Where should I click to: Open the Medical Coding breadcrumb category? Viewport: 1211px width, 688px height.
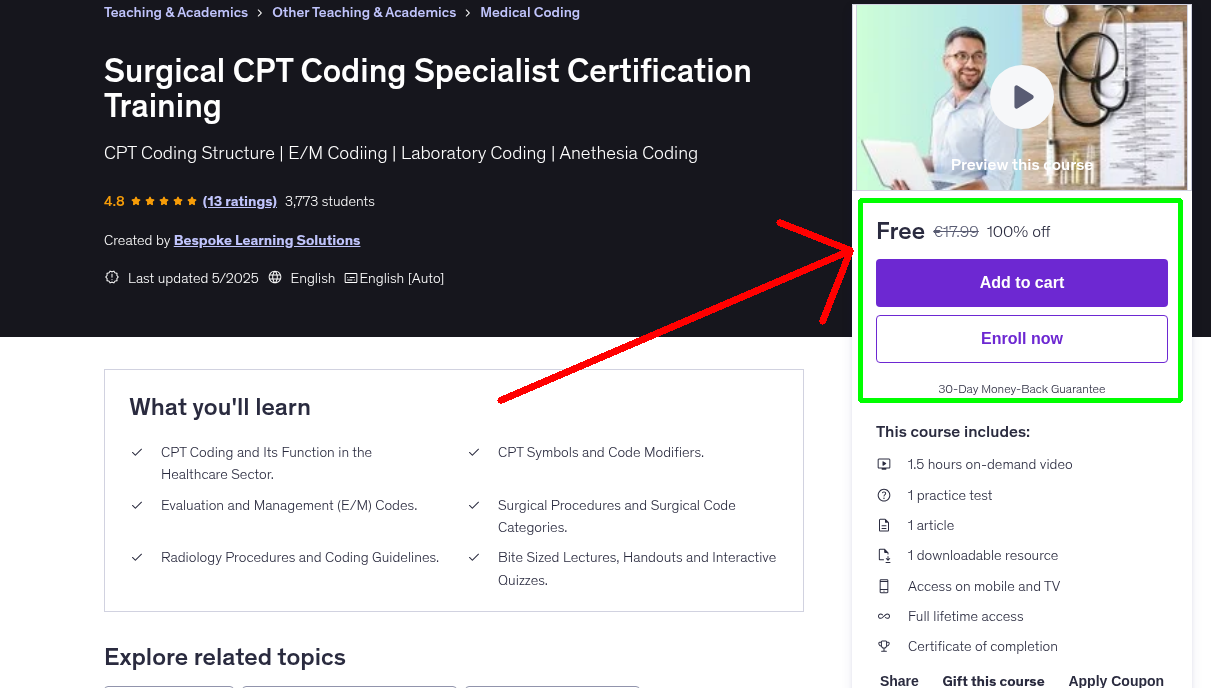530,12
